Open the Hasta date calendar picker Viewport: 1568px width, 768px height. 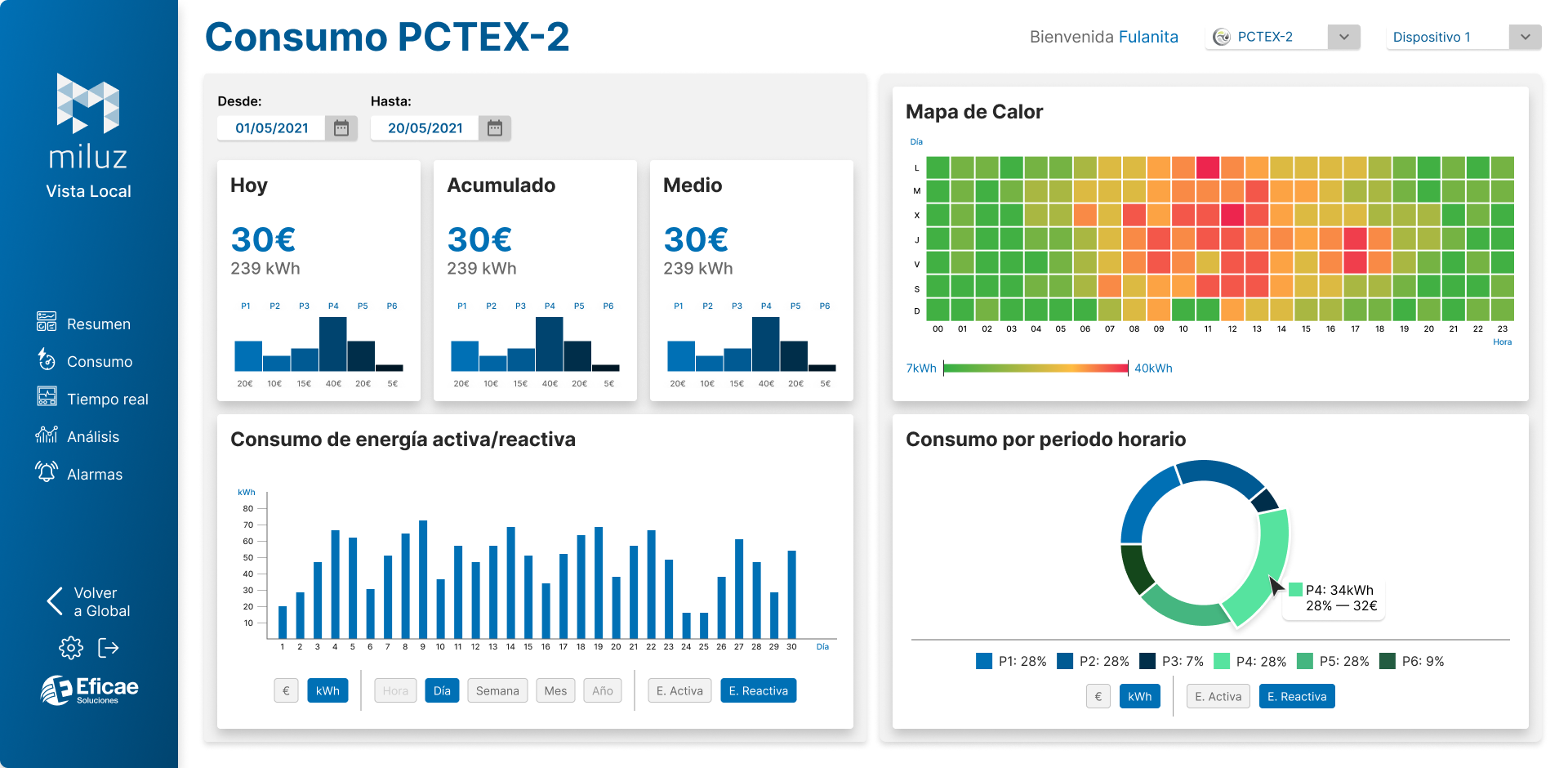[x=495, y=128]
